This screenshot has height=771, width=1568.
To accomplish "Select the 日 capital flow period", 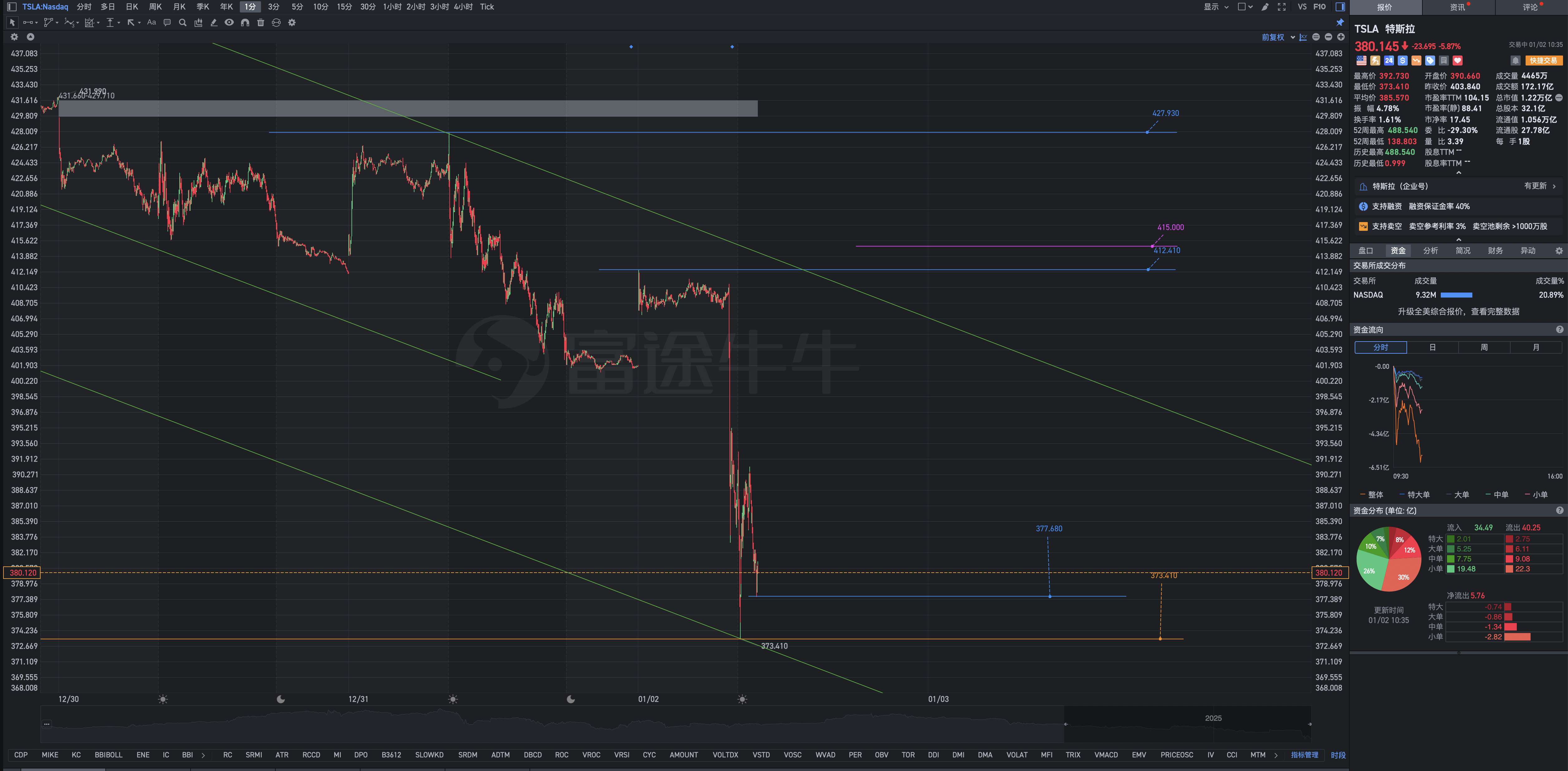I will point(1432,347).
